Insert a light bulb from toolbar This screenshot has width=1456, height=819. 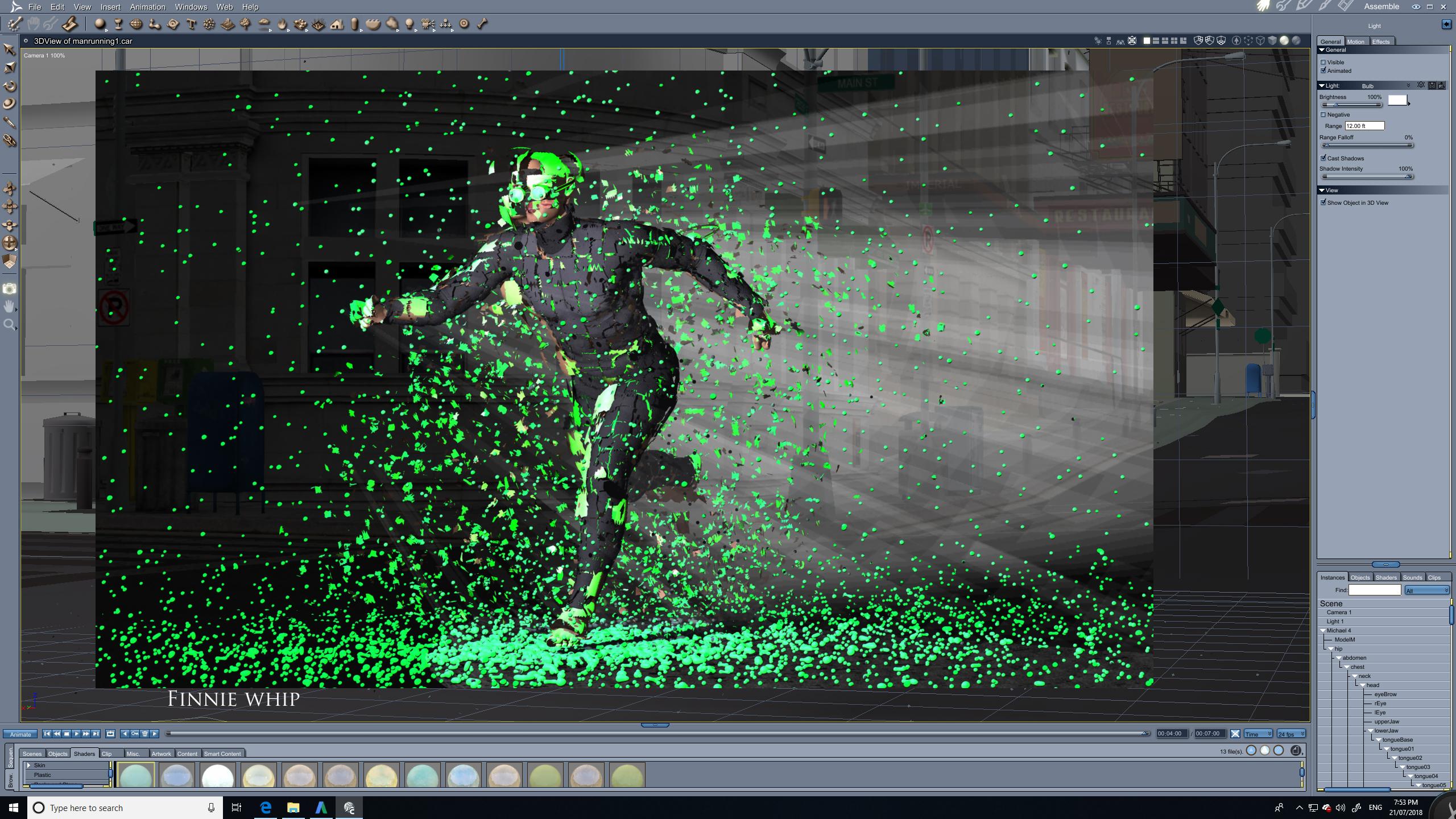click(409, 24)
